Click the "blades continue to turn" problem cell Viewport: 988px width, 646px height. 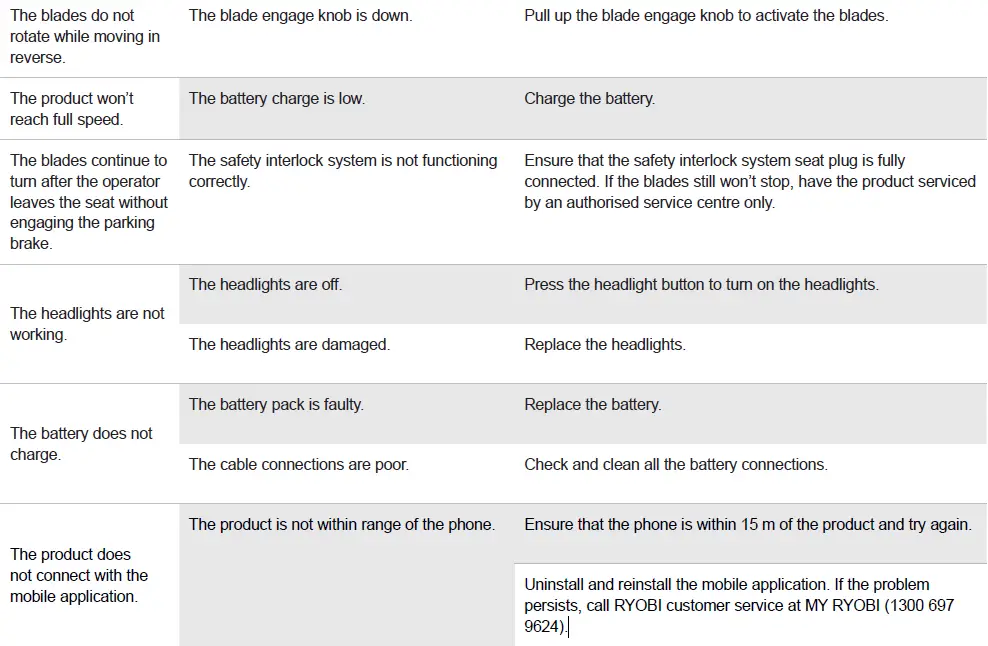pos(89,202)
